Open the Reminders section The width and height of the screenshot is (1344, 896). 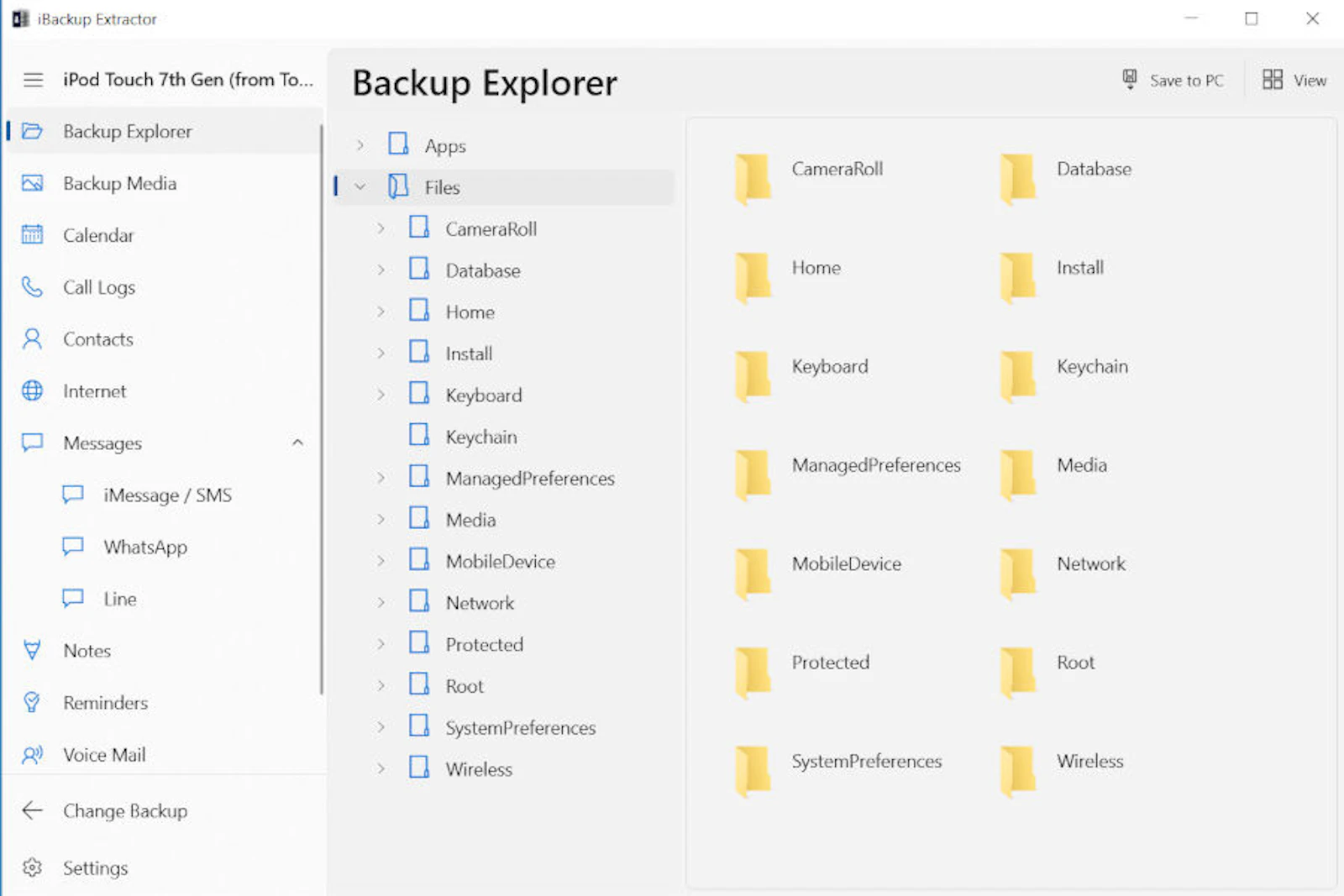[164, 702]
